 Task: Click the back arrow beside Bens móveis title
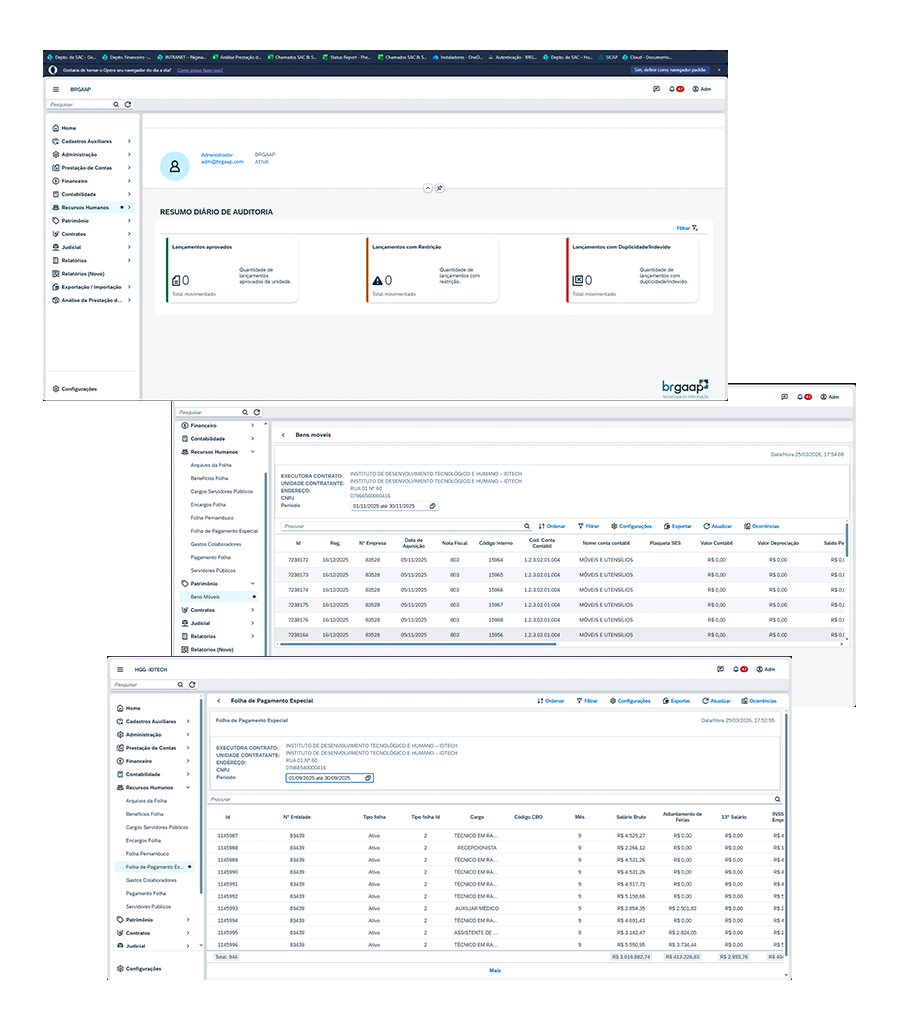pos(283,435)
